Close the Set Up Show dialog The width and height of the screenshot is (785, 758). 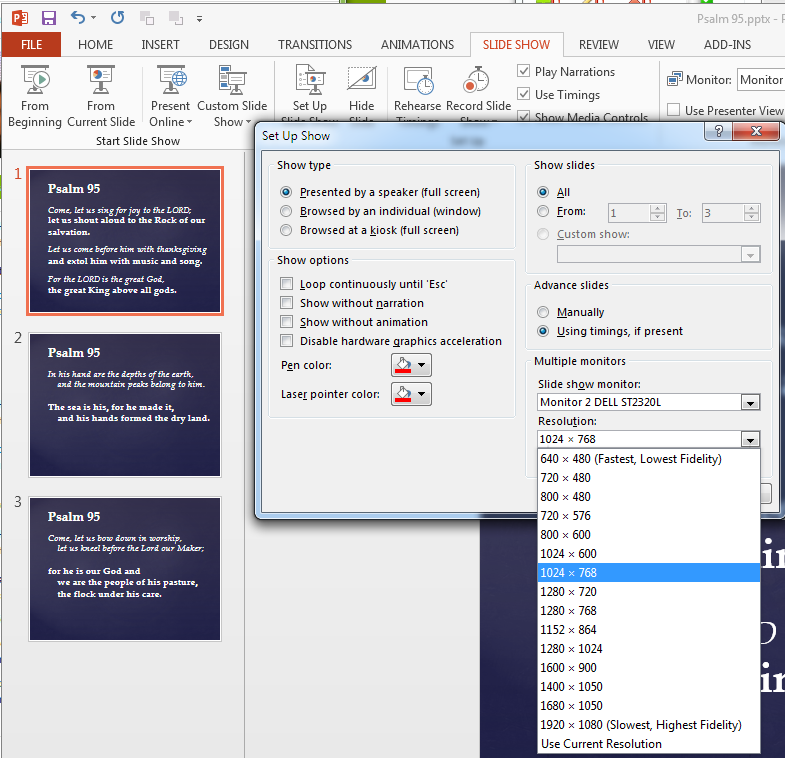click(x=756, y=131)
